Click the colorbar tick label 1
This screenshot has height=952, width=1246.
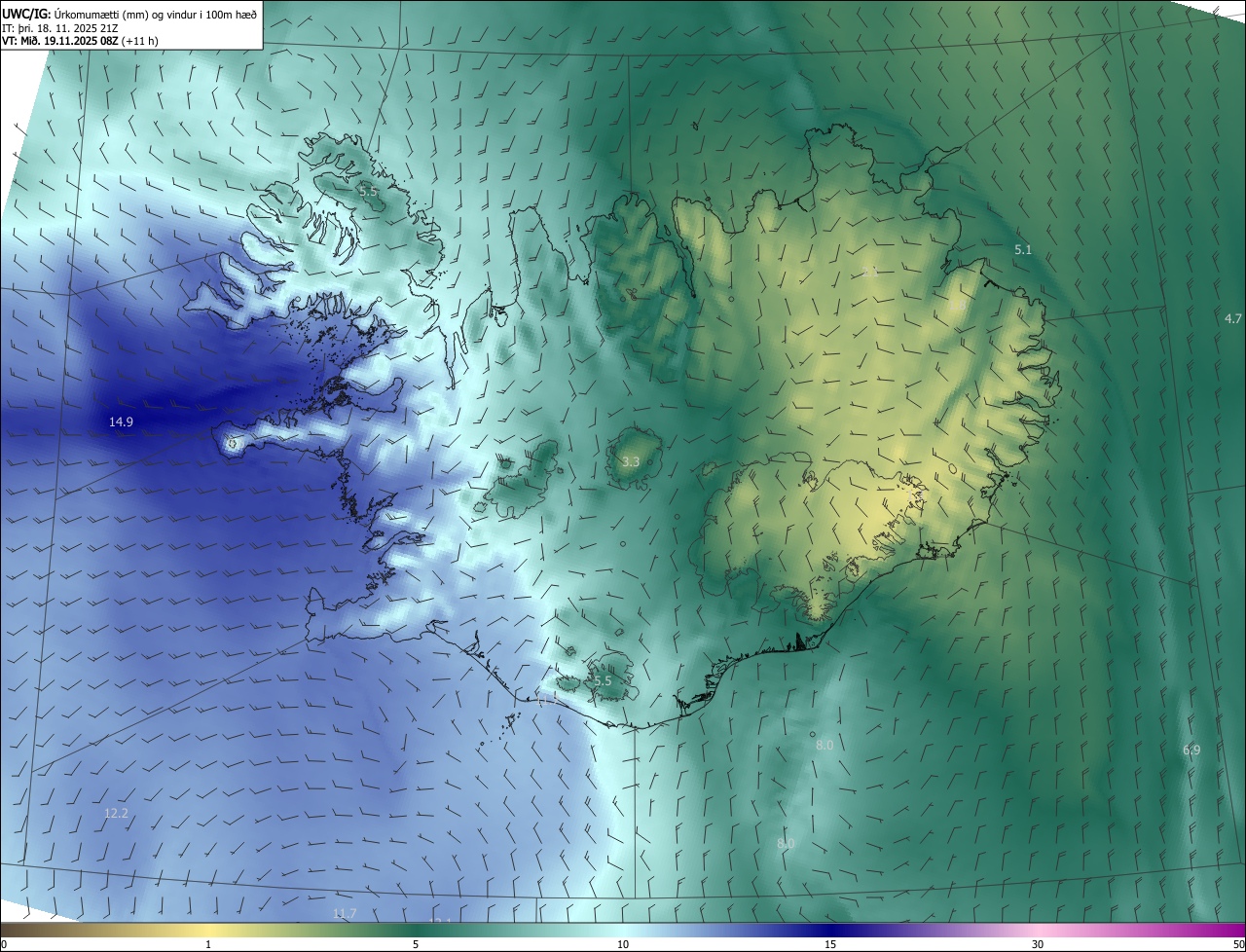[208, 945]
